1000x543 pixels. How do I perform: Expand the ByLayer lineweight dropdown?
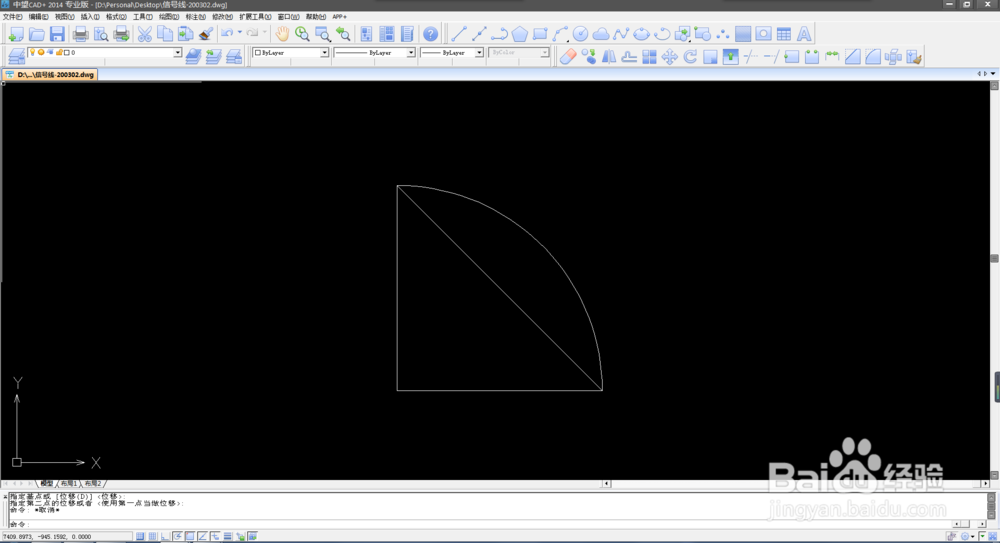click(479, 53)
